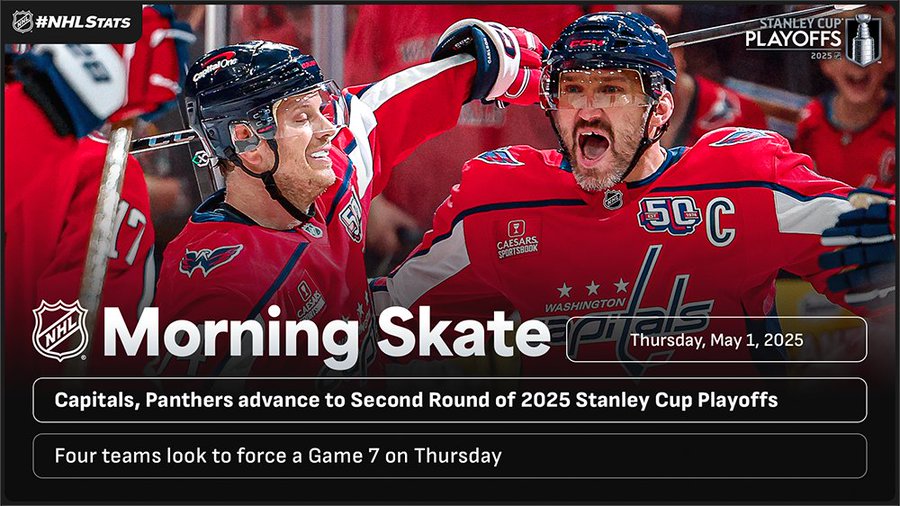Click the NHL shield on the captain's collar

613,199
